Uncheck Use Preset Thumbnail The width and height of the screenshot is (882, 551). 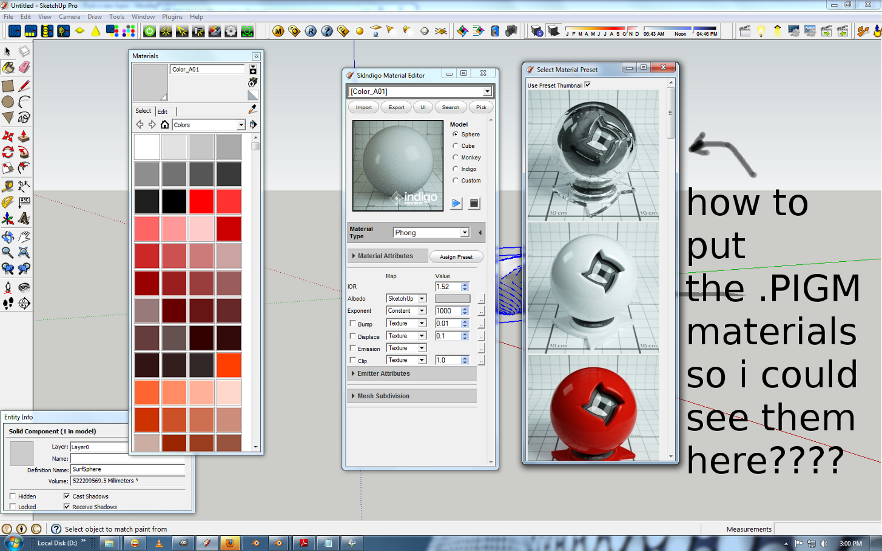click(587, 85)
